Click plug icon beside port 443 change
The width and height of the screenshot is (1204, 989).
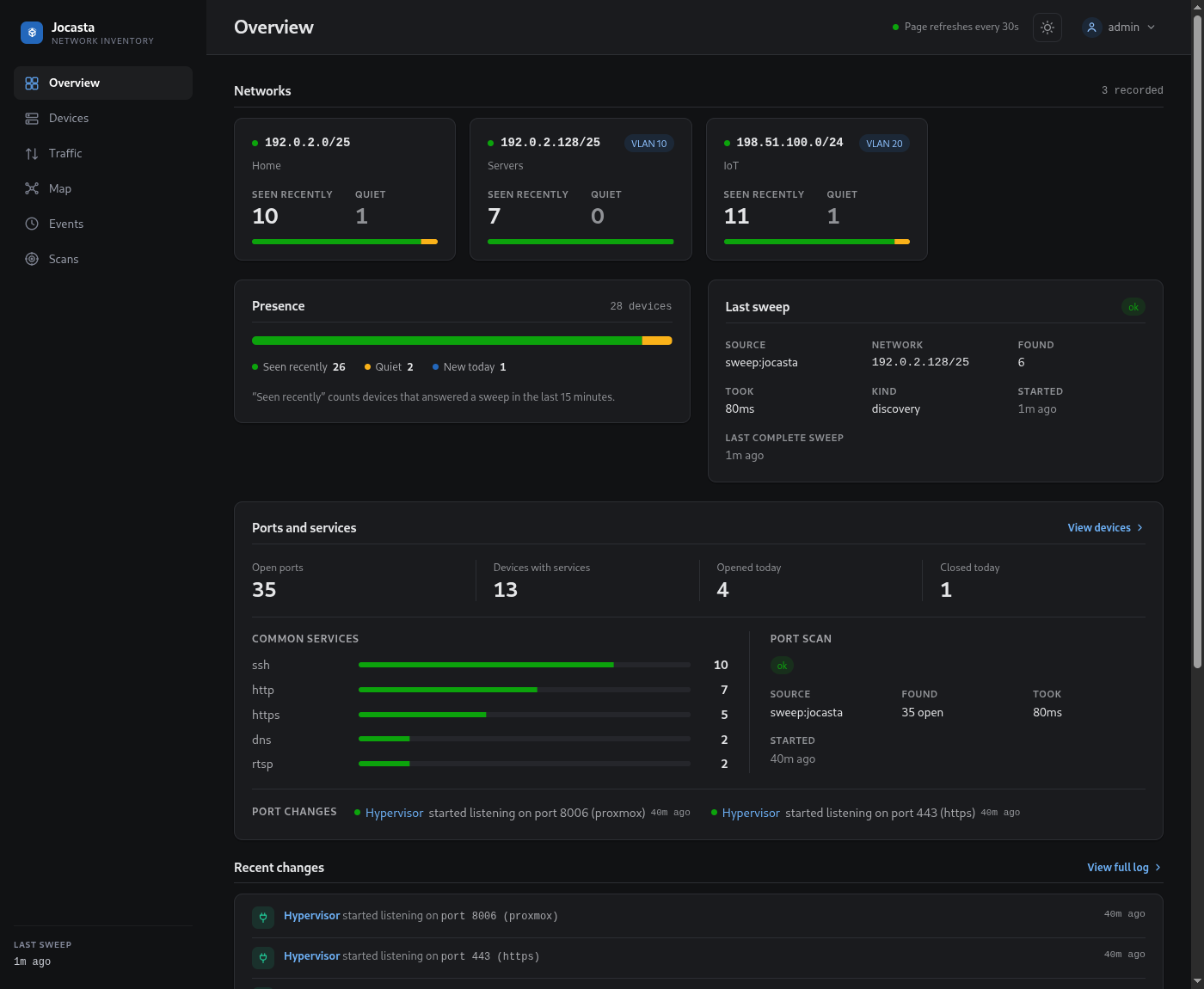click(263, 958)
